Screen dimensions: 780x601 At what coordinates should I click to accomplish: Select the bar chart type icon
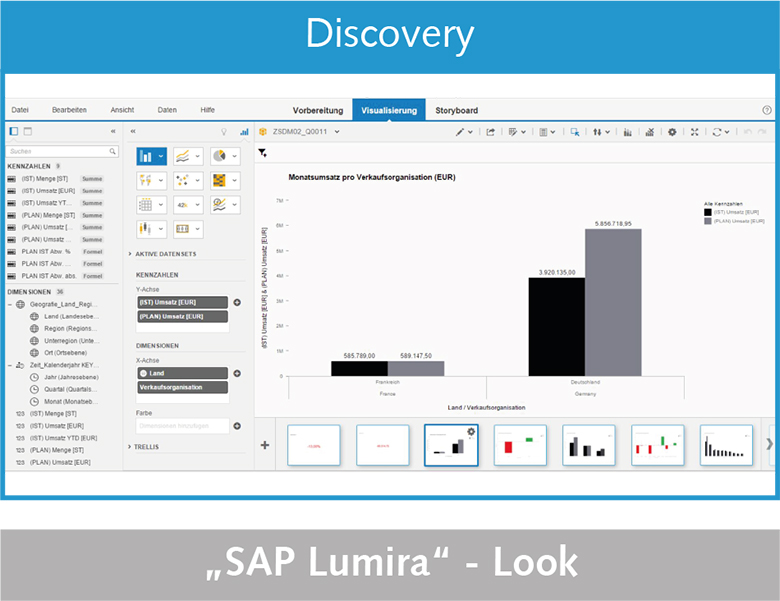[x=146, y=157]
